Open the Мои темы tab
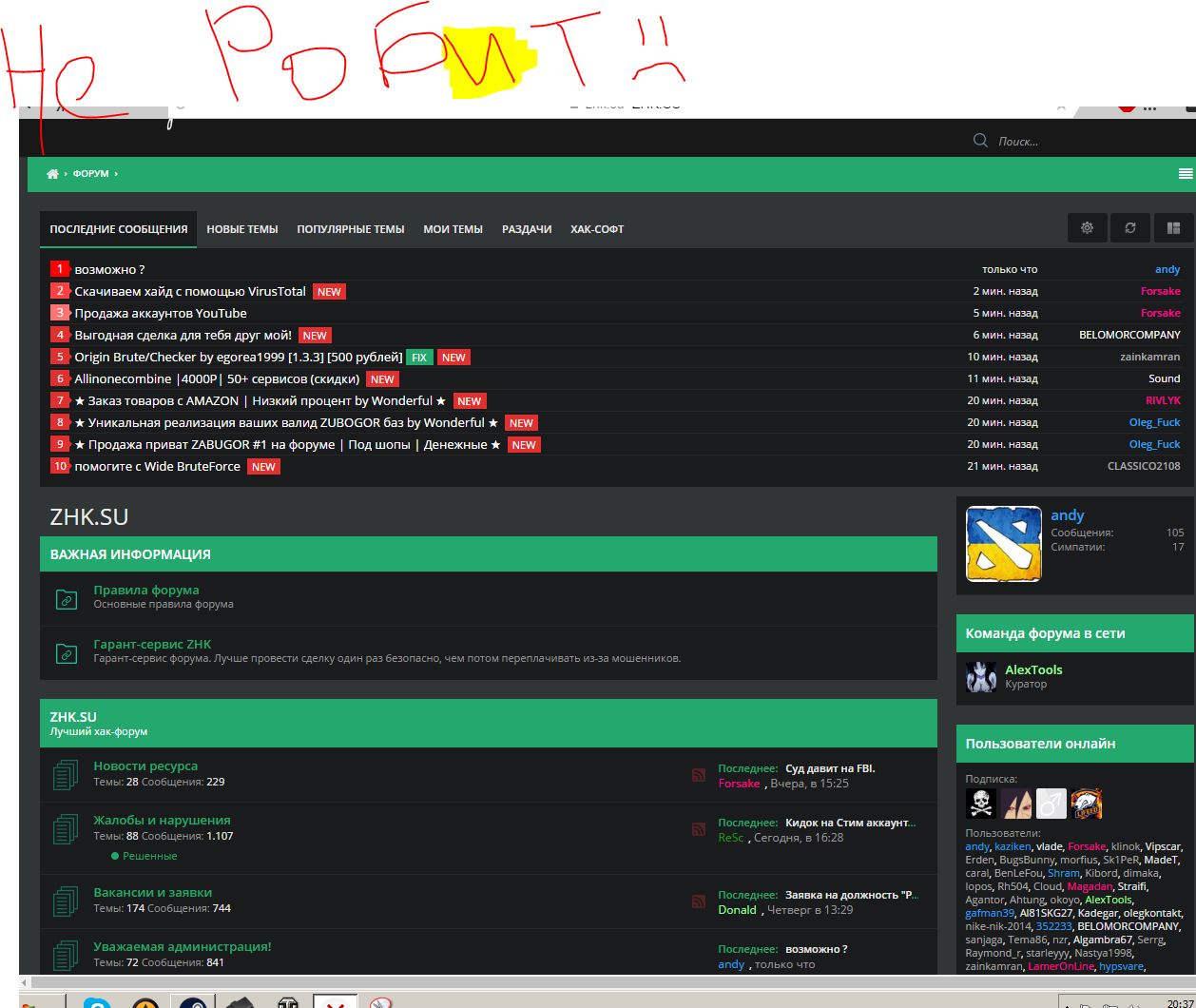1196x1008 pixels. pos(453,229)
